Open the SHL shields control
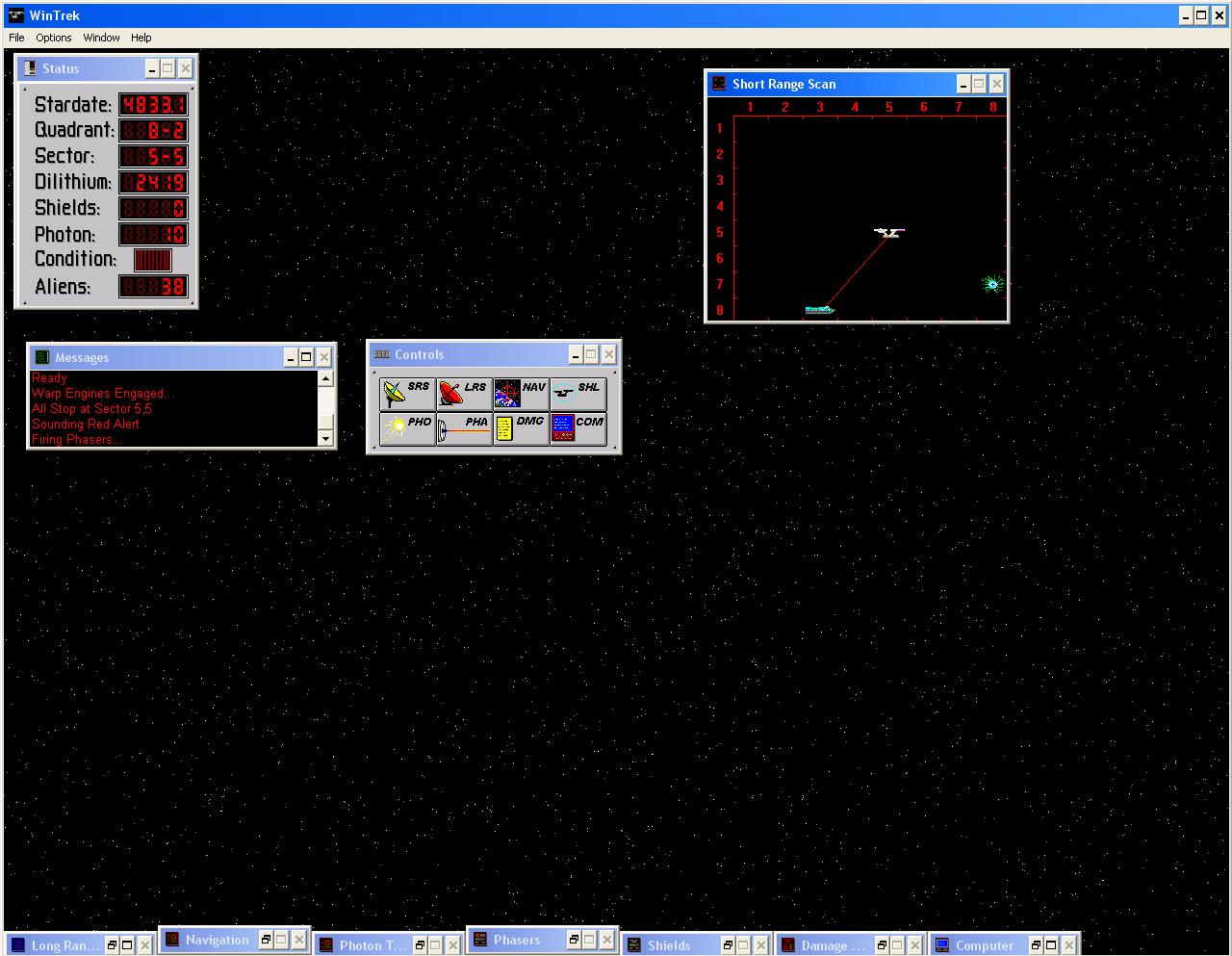1232x956 pixels. 577,393
